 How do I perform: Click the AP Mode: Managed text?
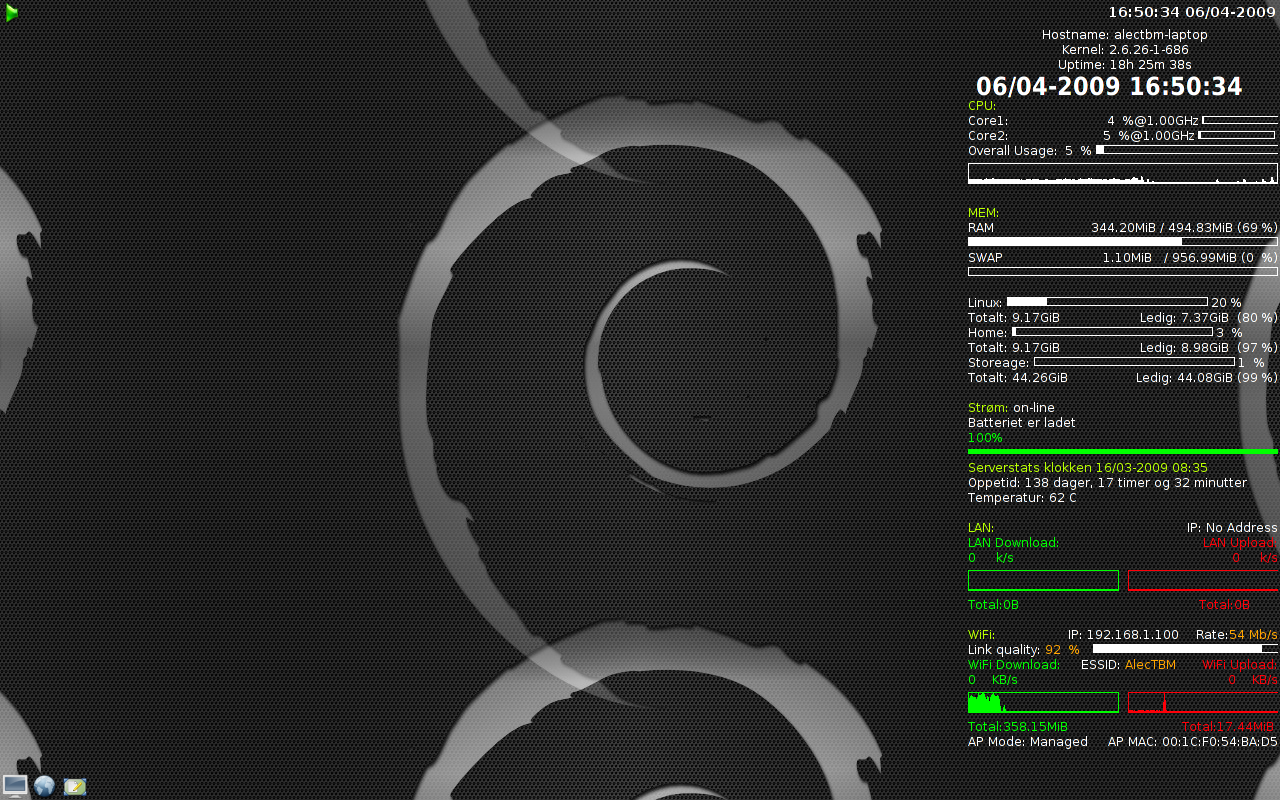tap(1028, 742)
